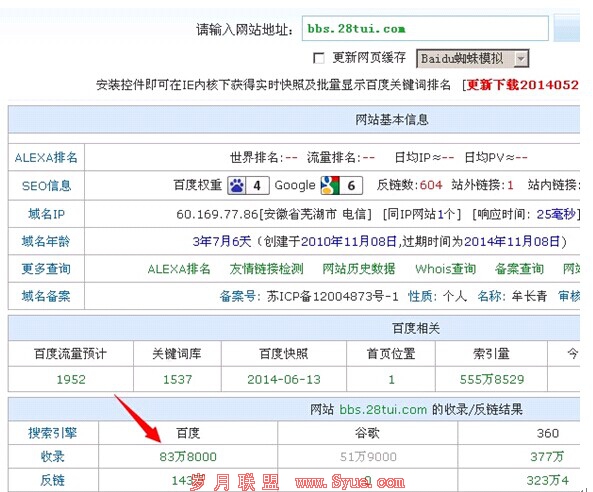593x492 pixels.
Task: Open the 友情链接检测 link
Action: [x=266, y=269]
